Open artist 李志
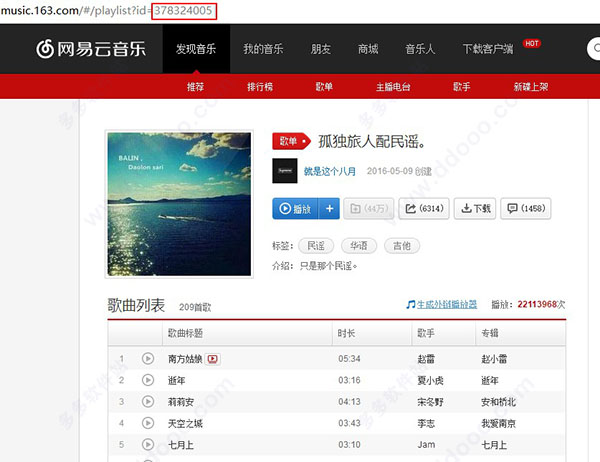Image resolution: width=600 pixels, height=462 pixels. [426, 423]
